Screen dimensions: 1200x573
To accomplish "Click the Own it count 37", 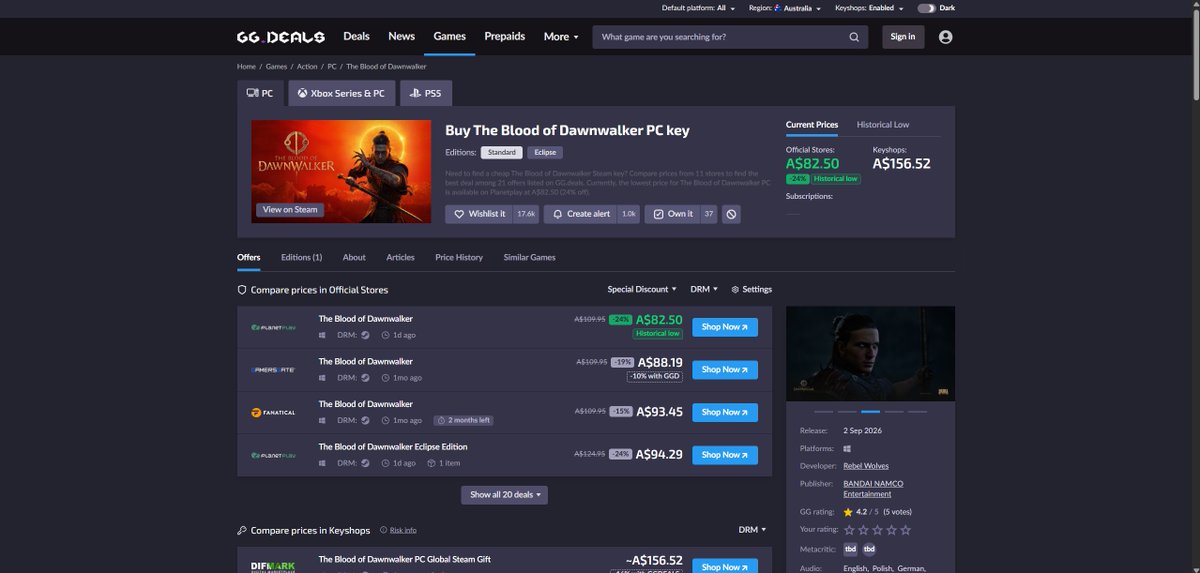I will (x=709, y=214).
